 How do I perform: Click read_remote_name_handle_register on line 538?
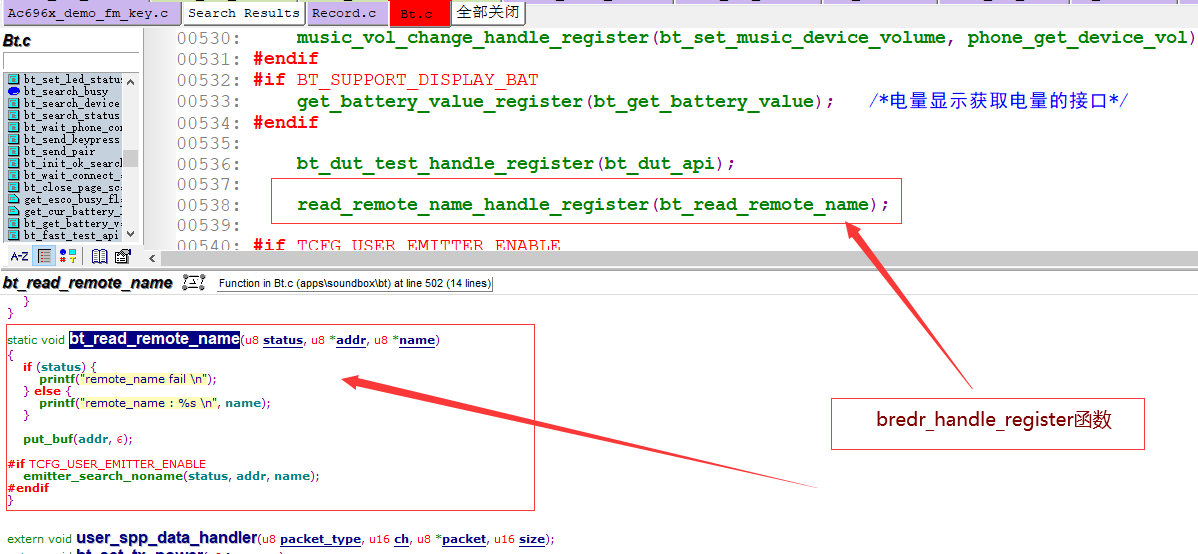pos(474,205)
